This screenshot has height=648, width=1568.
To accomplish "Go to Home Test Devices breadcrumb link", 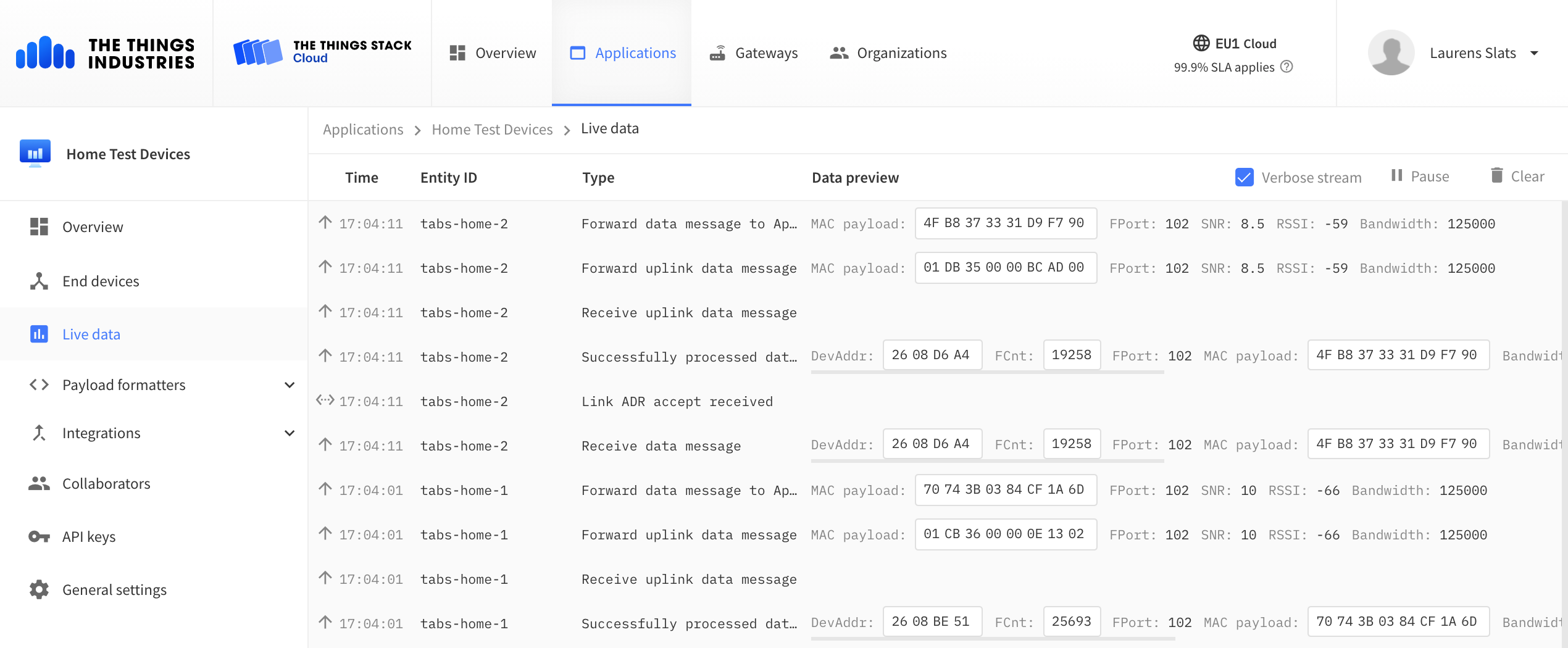I will [x=492, y=130].
